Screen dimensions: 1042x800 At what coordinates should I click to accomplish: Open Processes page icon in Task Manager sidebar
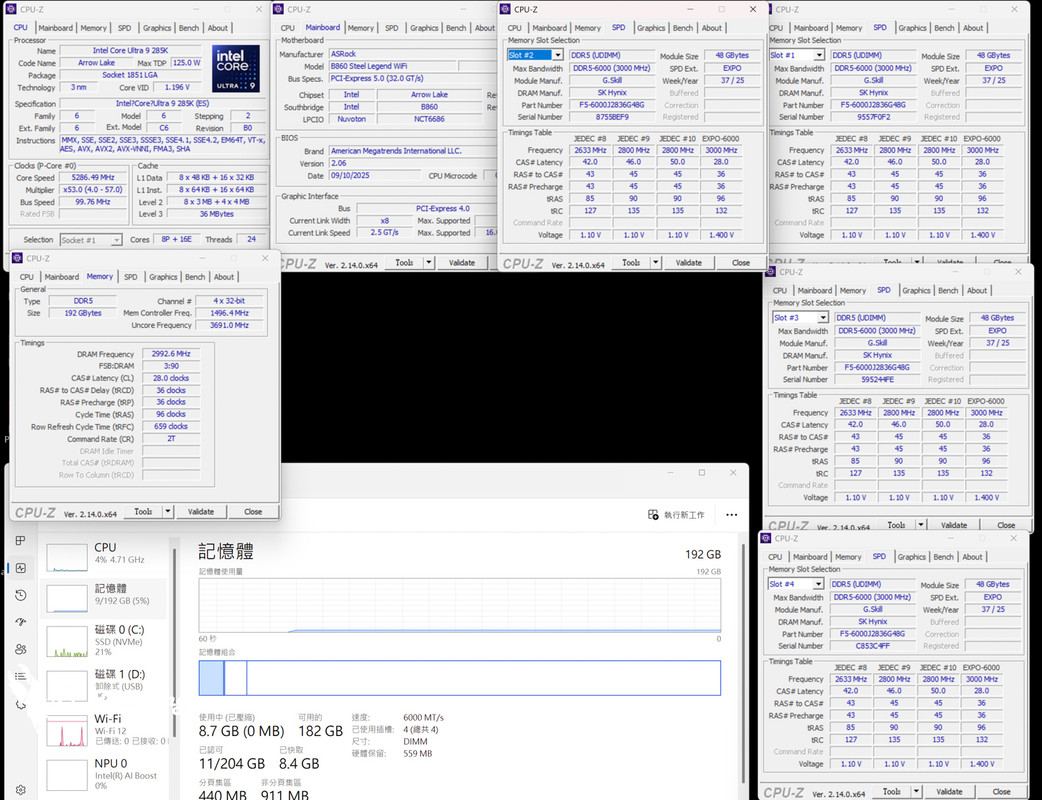21,540
